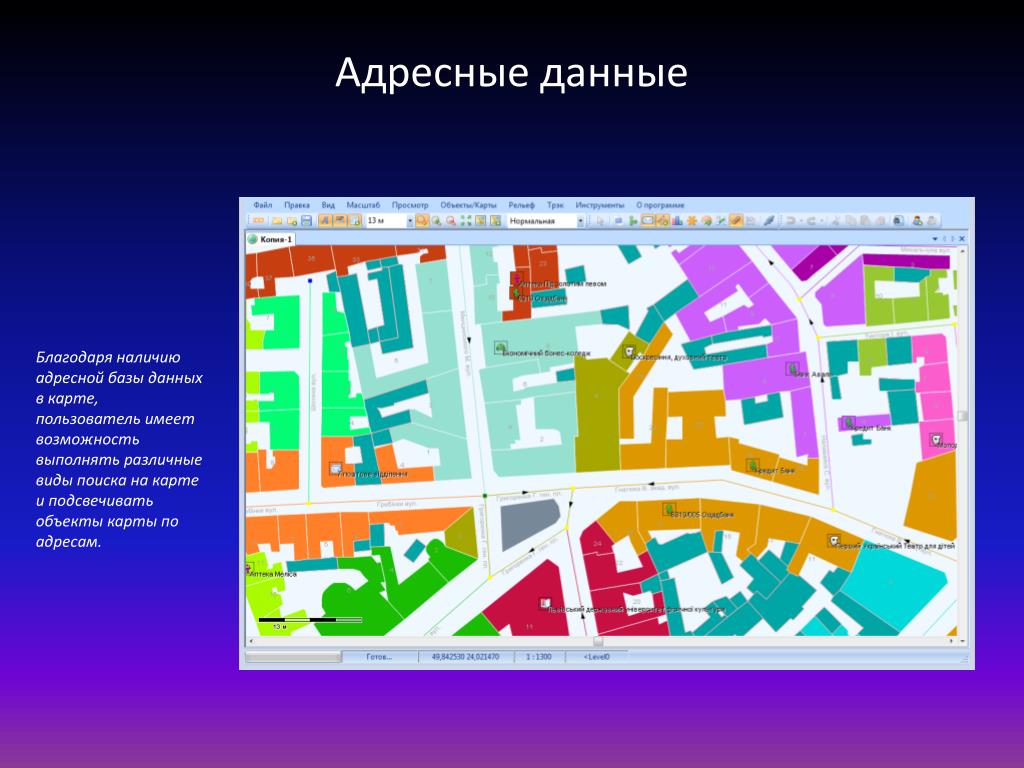Click the feather pen toolbar icon
This screenshot has height=768, width=1024.
point(769,221)
